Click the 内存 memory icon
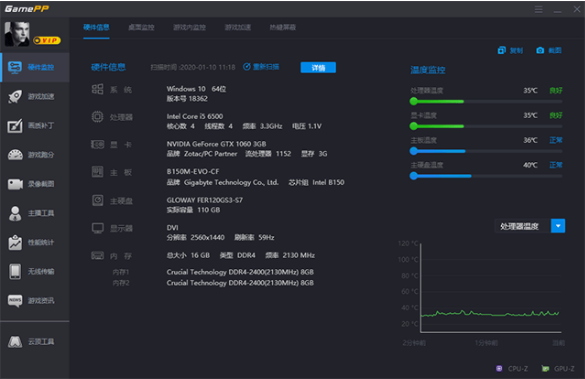The image size is (585, 379). [x=97, y=256]
